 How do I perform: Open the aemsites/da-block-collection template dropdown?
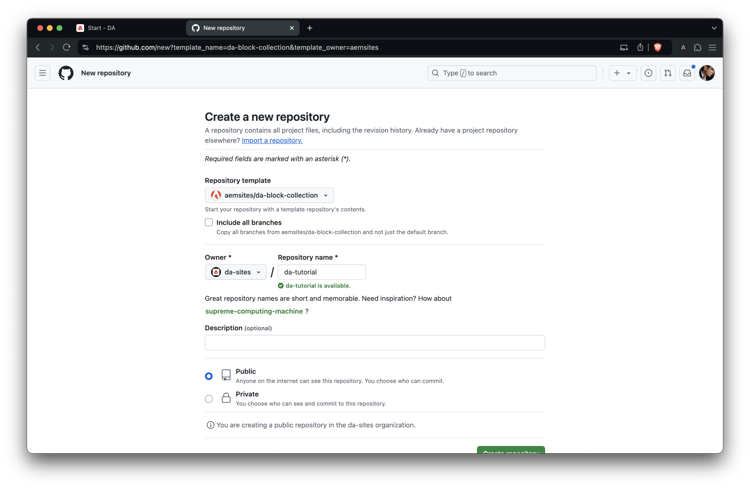point(269,195)
